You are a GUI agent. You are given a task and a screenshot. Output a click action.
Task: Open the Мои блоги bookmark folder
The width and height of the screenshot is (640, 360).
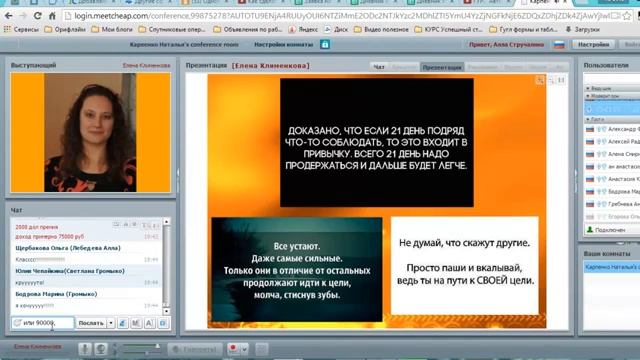pyautogui.click(x=112, y=29)
